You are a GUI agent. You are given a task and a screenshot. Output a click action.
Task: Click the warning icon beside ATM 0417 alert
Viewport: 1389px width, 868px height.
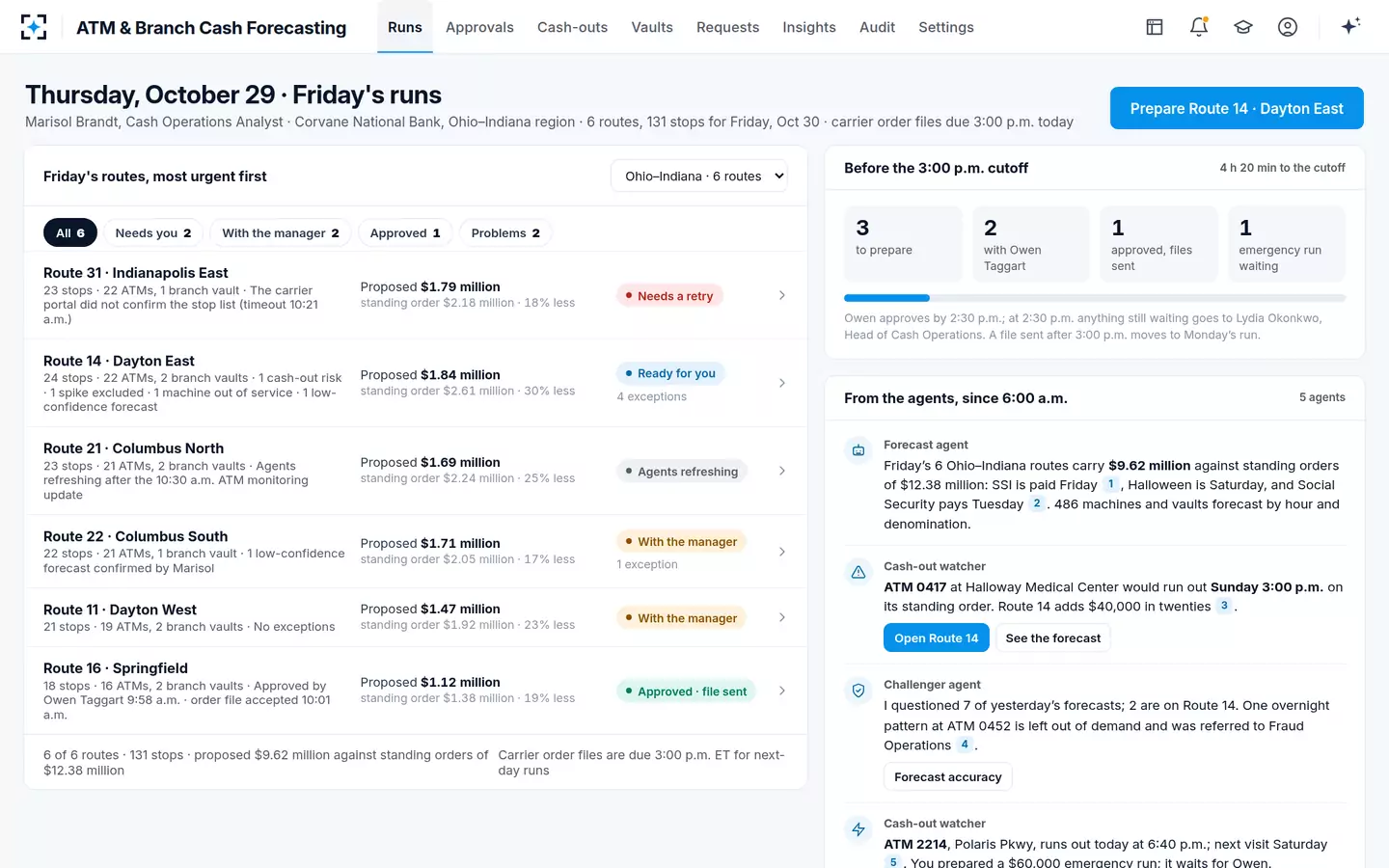[x=858, y=572]
